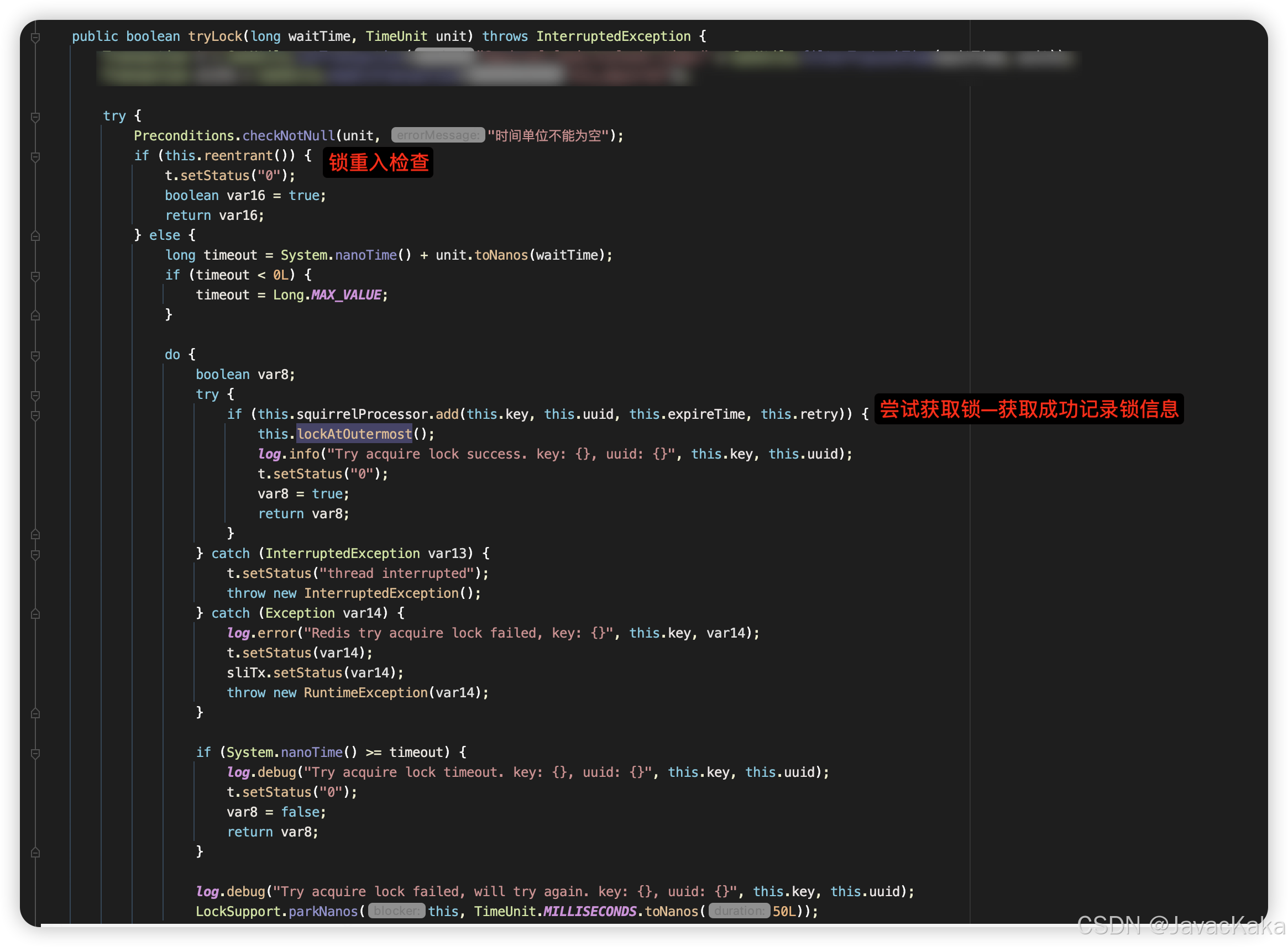Click the blocker parameter hint in parkNanos
Image resolution: width=1288 pixels, height=947 pixels.
pos(396,911)
